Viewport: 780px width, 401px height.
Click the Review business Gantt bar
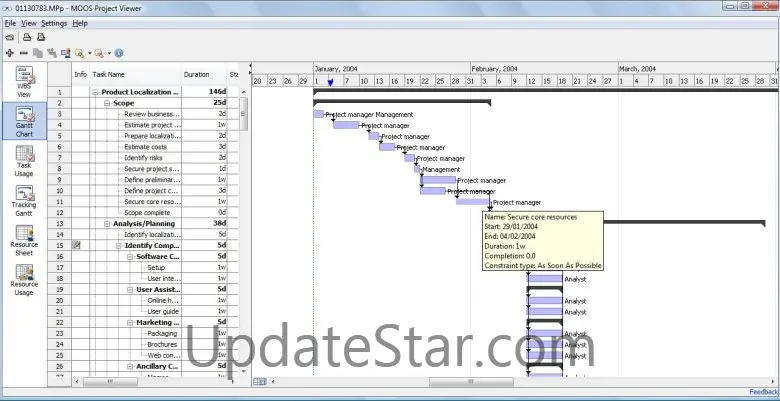319,114
